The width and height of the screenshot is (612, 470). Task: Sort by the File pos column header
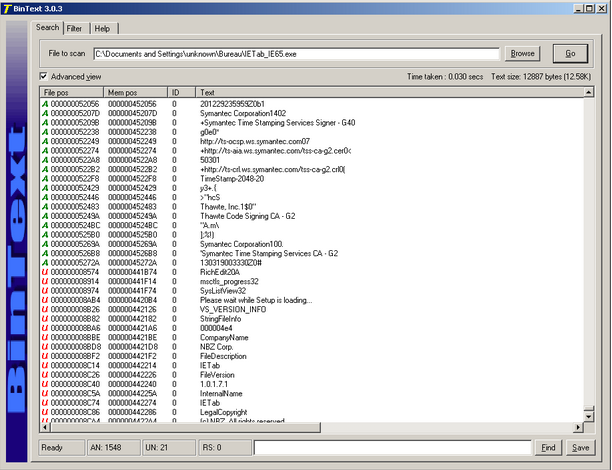pos(72,93)
